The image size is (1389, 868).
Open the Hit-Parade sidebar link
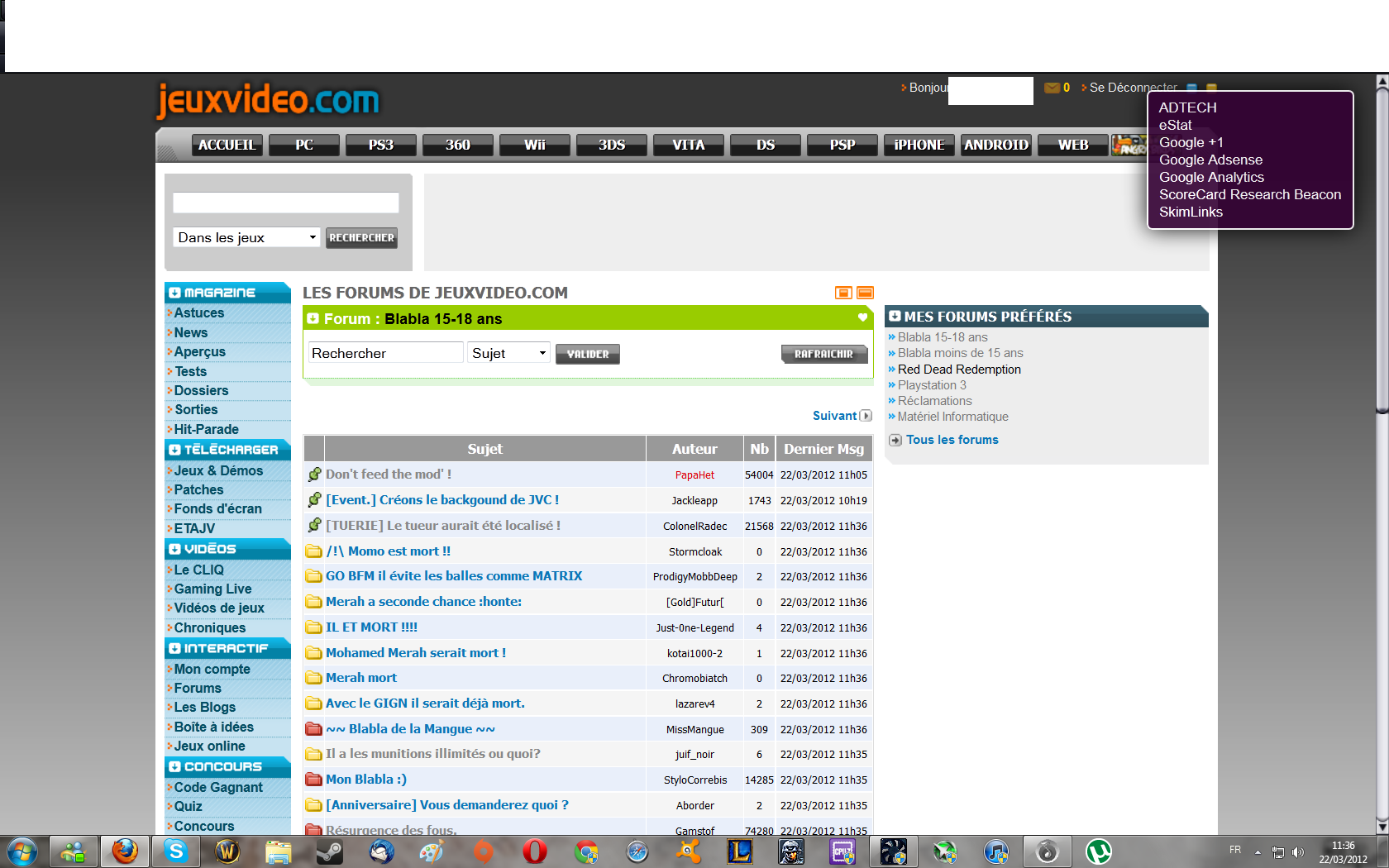(206, 429)
